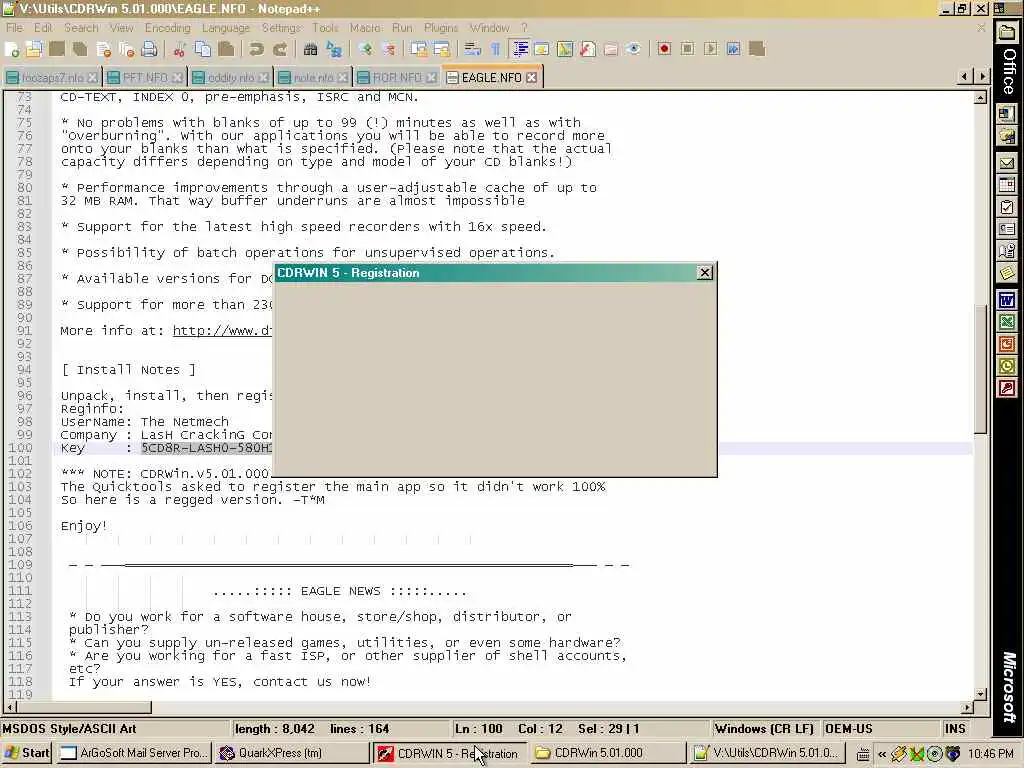1024x768 pixels.
Task: Click the Print toolbar icon
Action: point(149,50)
